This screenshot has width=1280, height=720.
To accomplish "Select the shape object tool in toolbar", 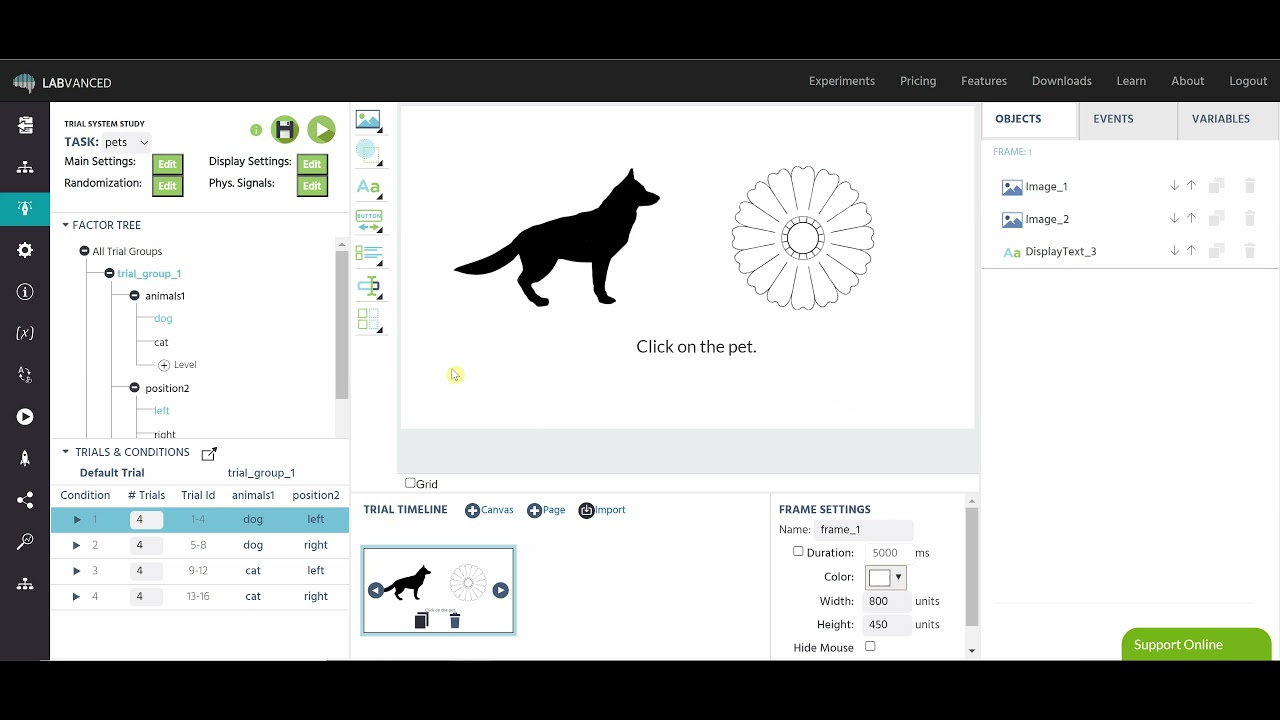I will coord(368,152).
